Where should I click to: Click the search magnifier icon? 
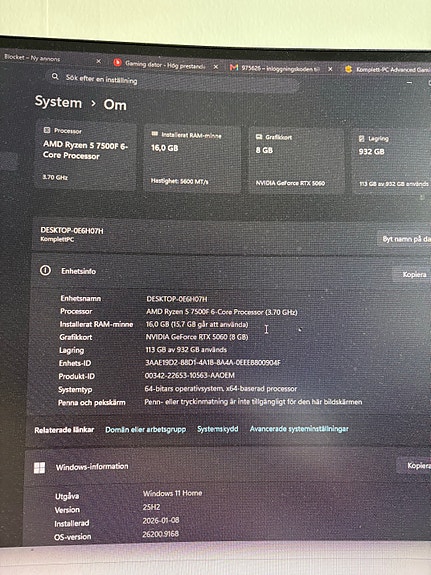pos(55,76)
